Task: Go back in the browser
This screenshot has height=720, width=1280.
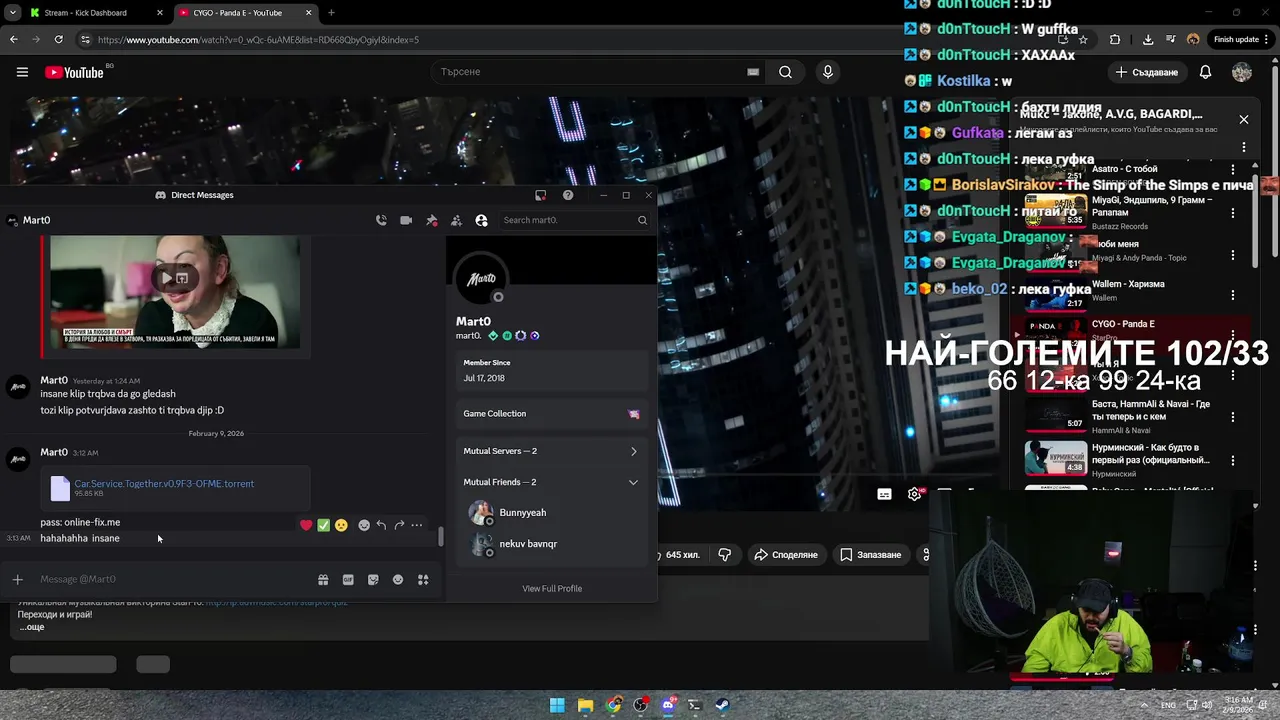Action: [x=13, y=40]
